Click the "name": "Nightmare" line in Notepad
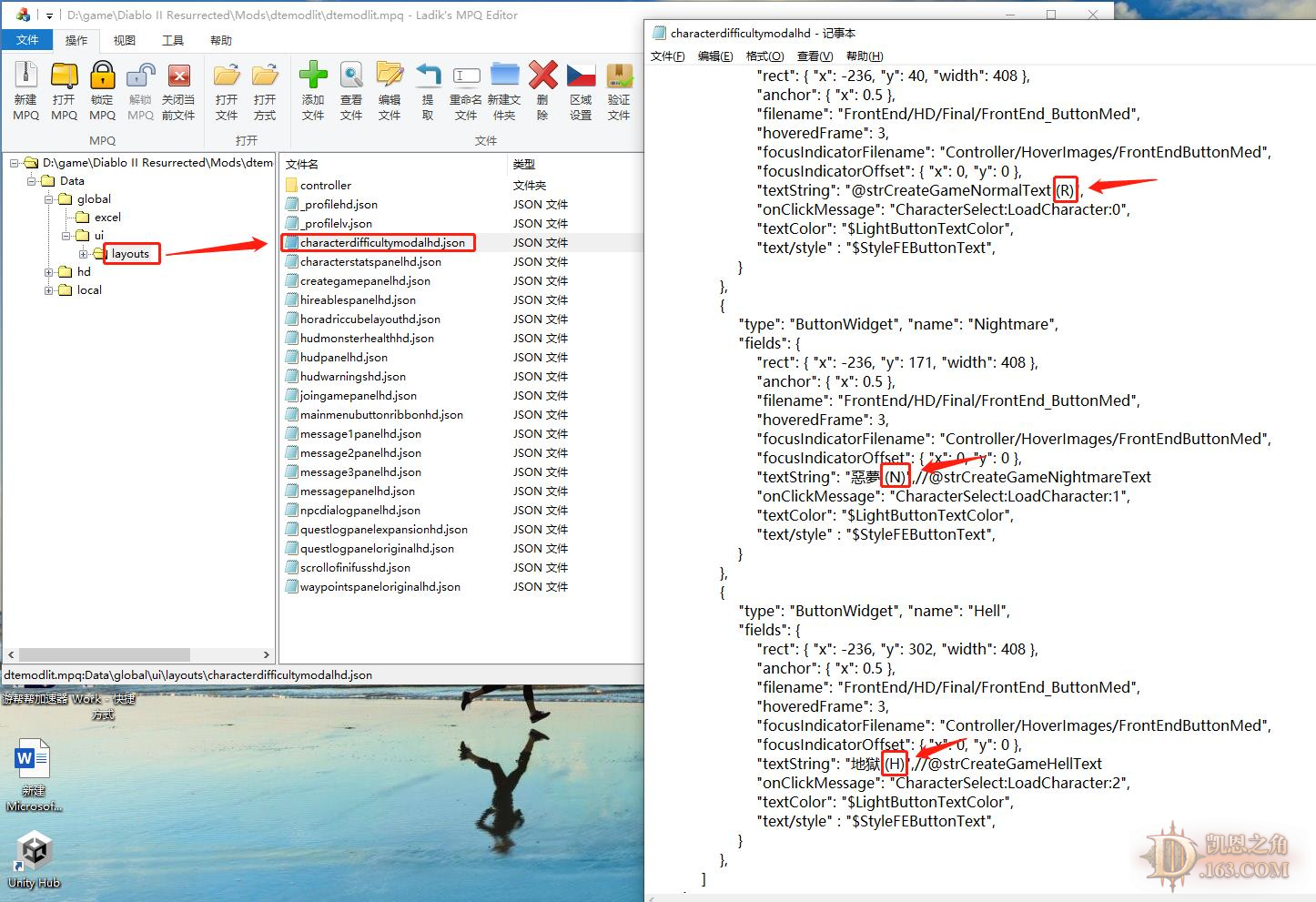Viewport: 1316px width, 902px height. tap(898, 324)
